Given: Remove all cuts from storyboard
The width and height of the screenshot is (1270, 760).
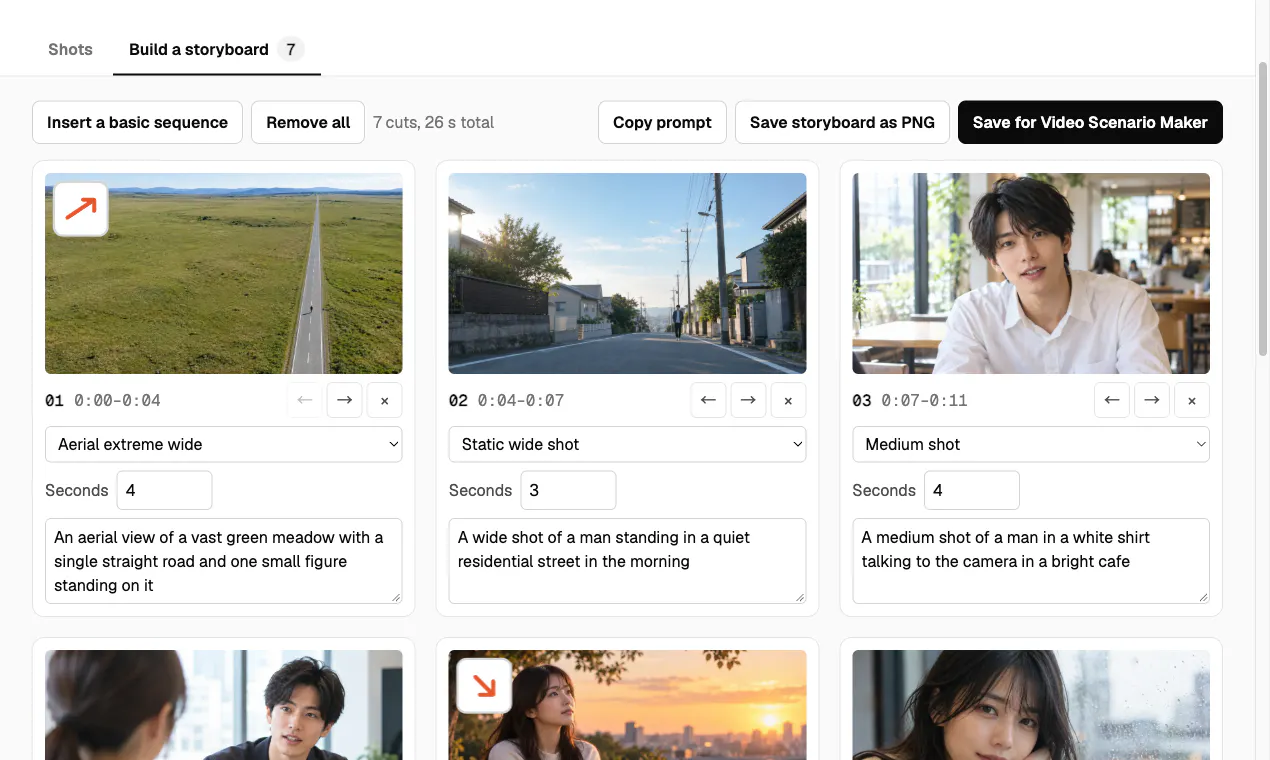Looking at the screenshot, I should 308,122.
